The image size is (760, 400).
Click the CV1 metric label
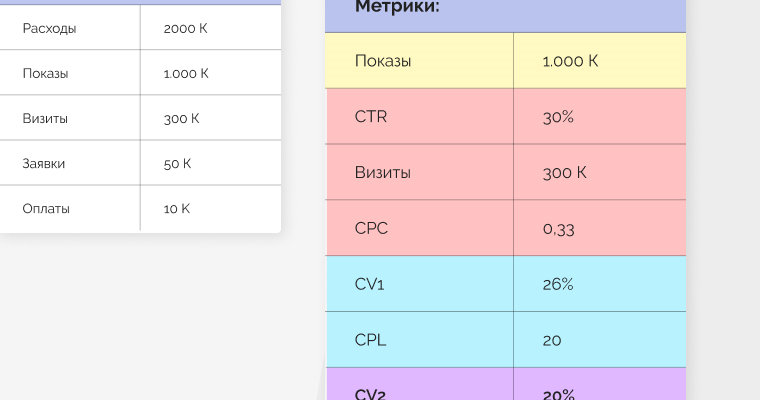370,284
